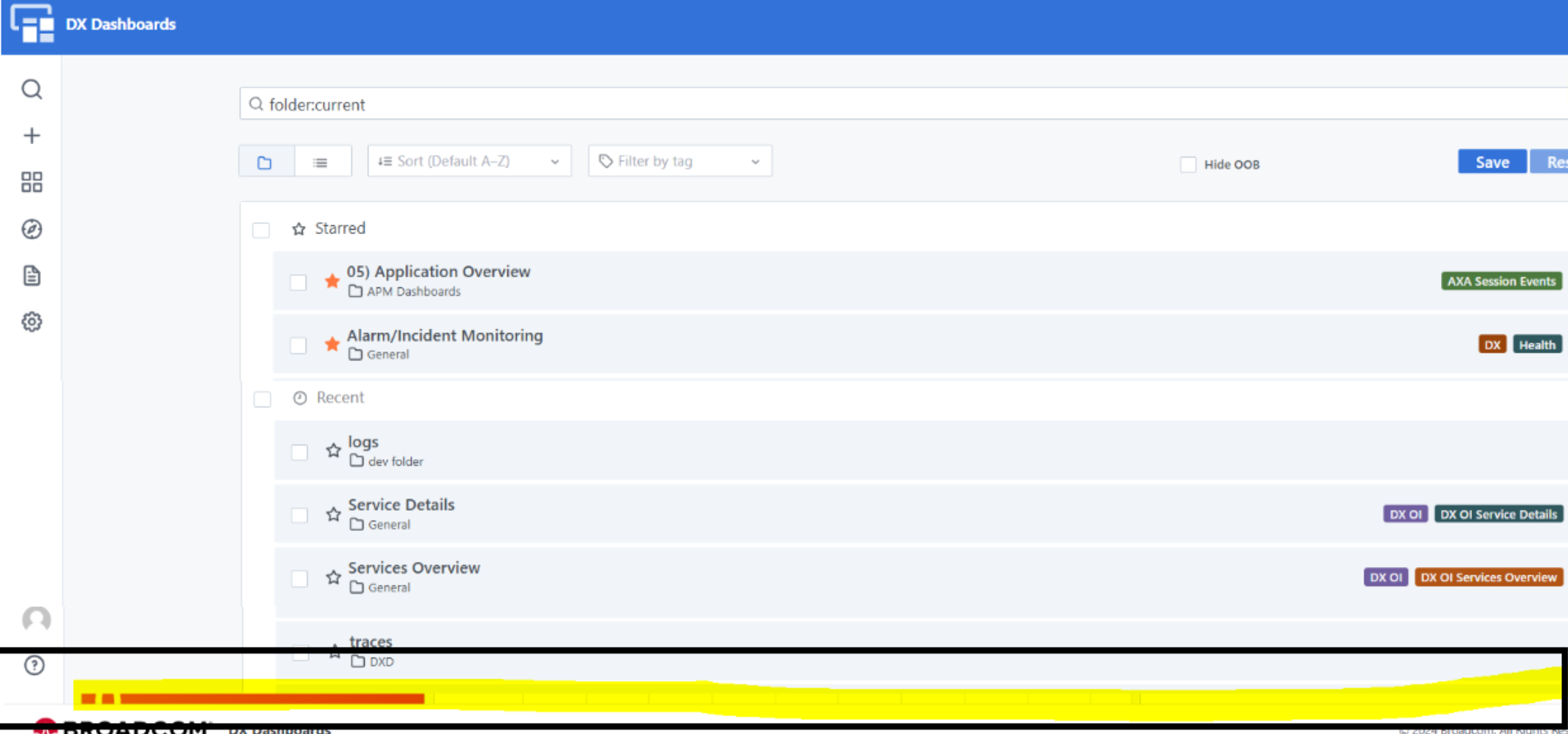Image resolution: width=1568 pixels, height=734 pixels.
Task: Open the sidebar help question icon
Action: pos(34,665)
